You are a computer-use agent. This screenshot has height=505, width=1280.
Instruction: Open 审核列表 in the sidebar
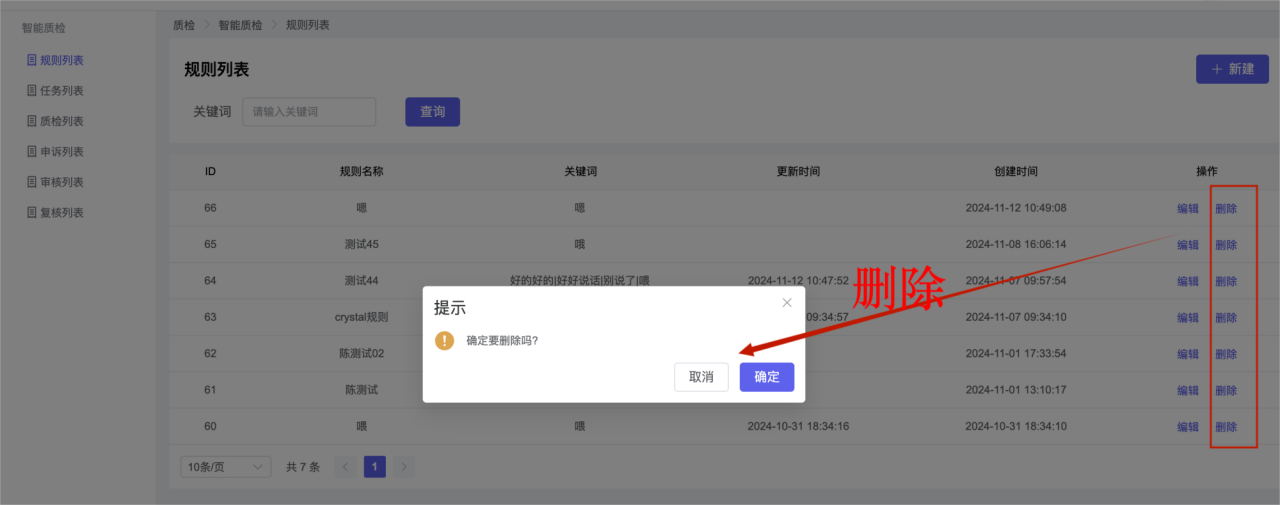pos(61,182)
